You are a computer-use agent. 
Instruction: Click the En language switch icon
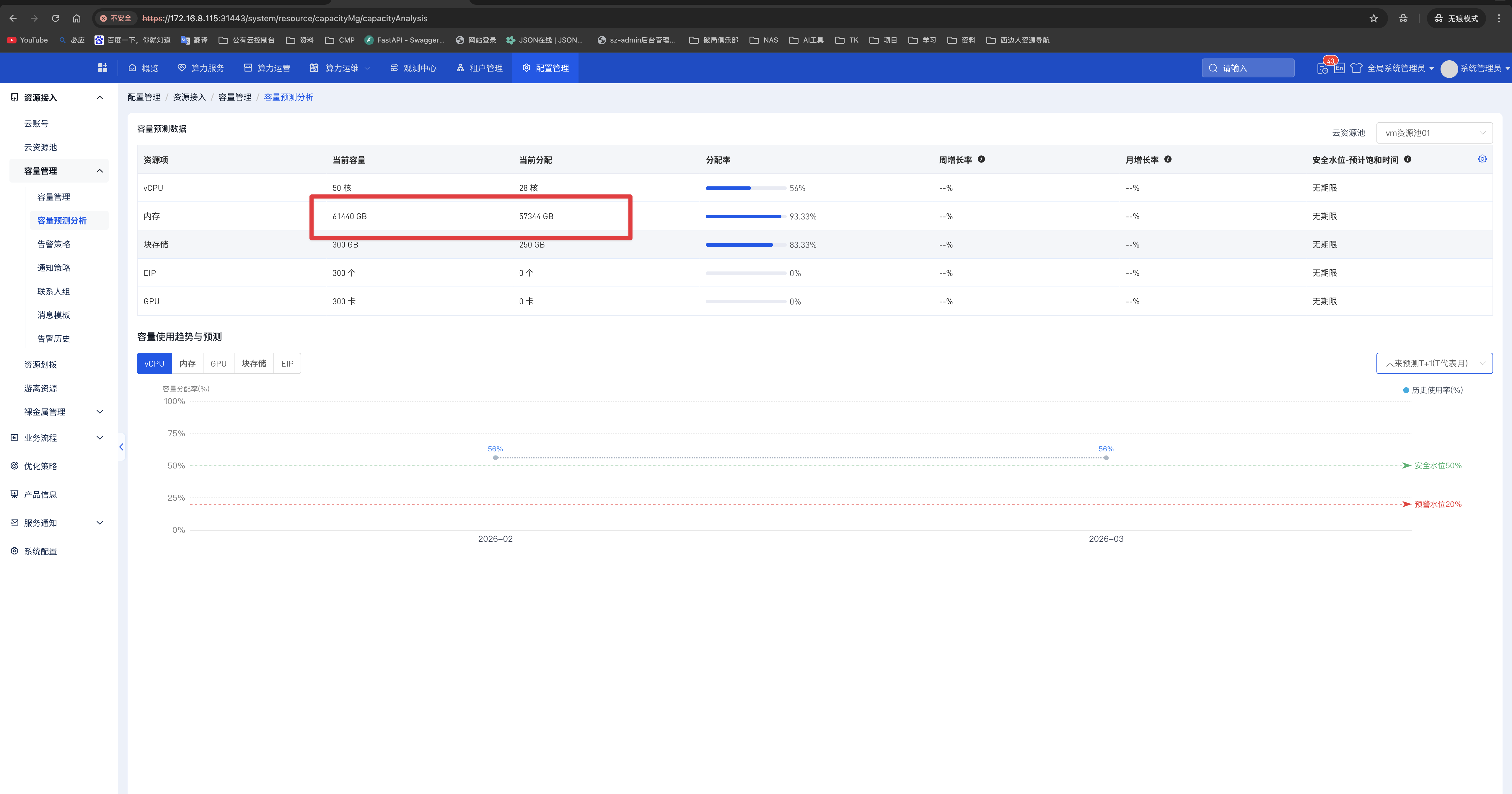pos(1339,68)
